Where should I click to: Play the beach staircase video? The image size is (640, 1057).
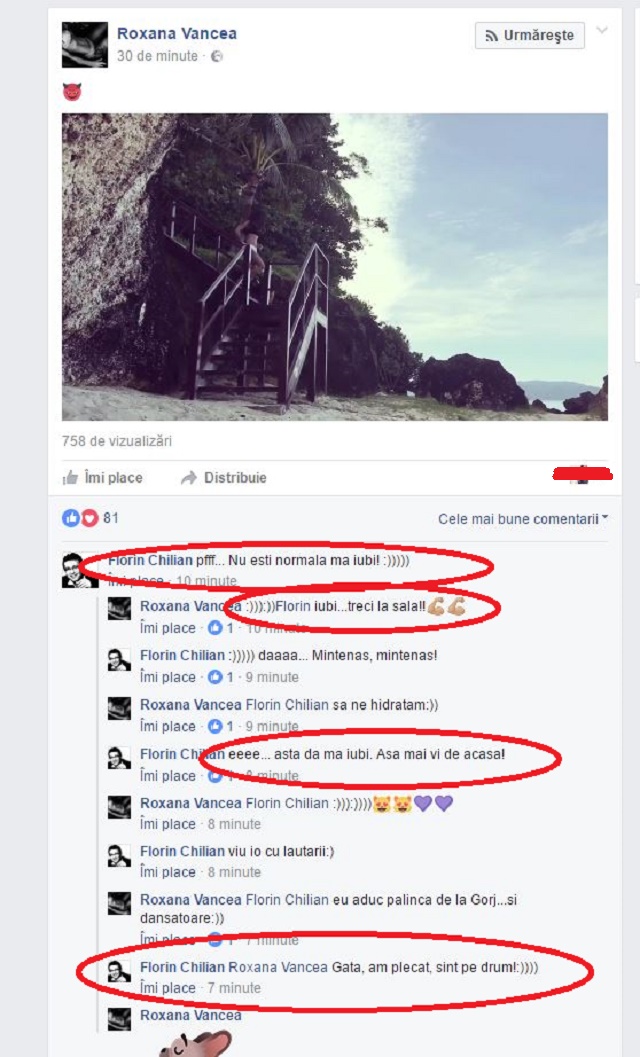(334, 267)
